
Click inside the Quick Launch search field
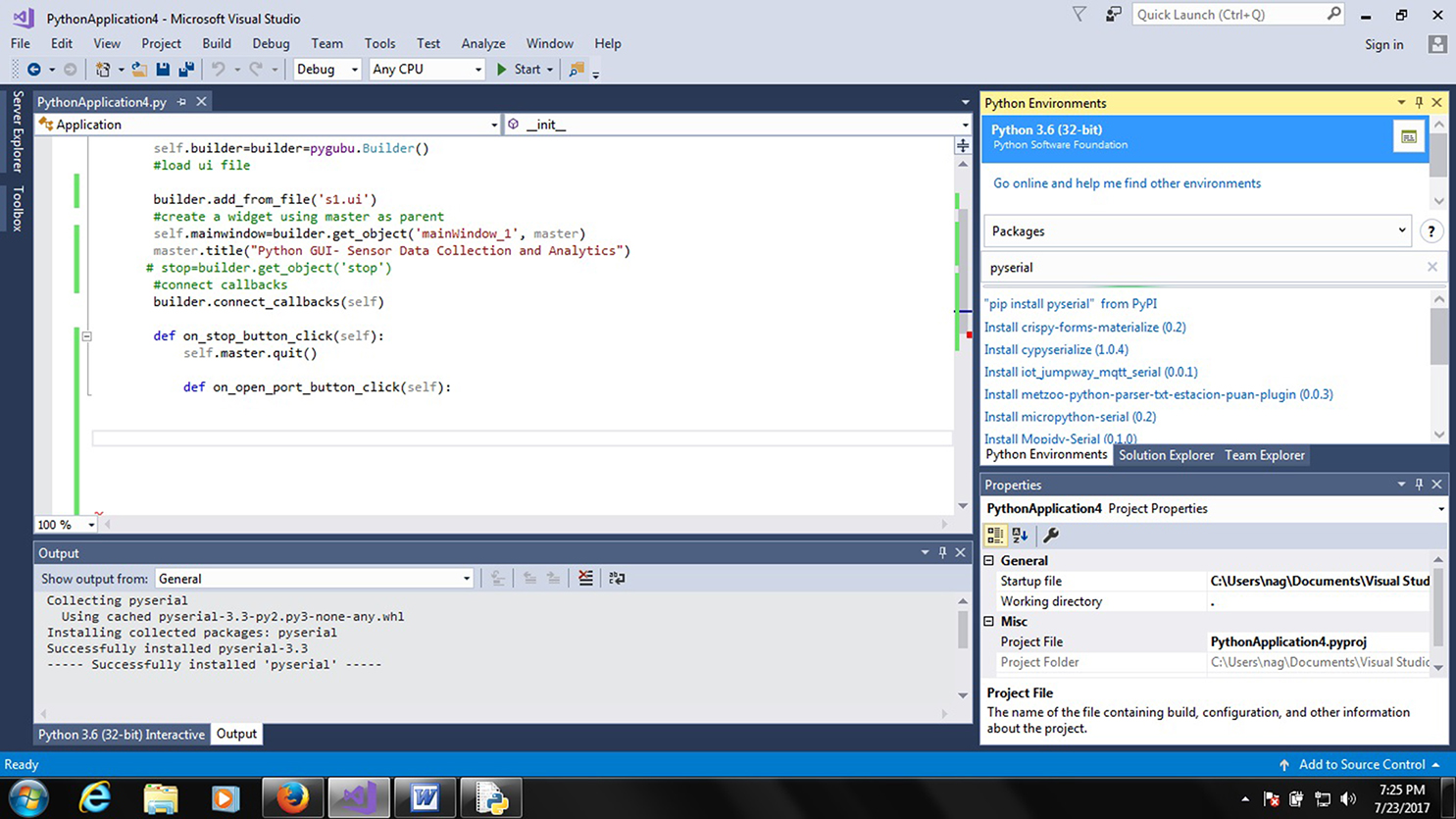[x=1229, y=15]
